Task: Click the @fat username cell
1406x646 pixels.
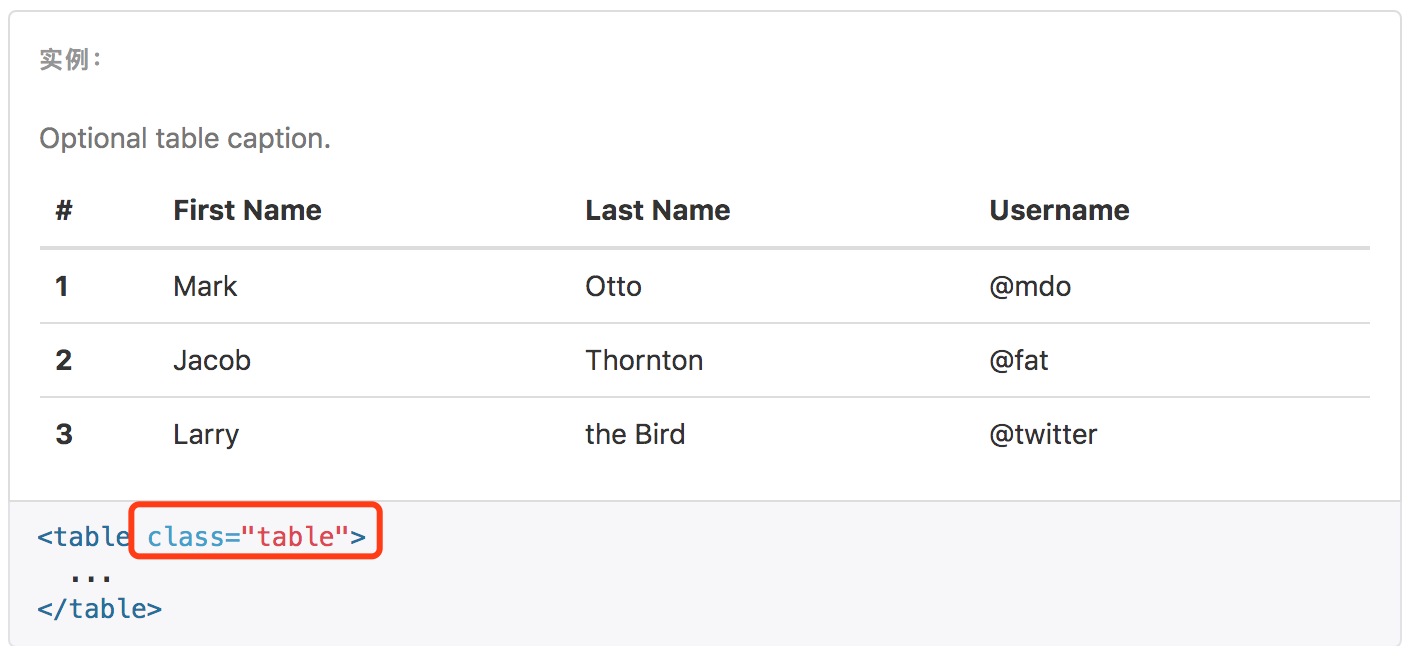Action: pos(1019,360)
